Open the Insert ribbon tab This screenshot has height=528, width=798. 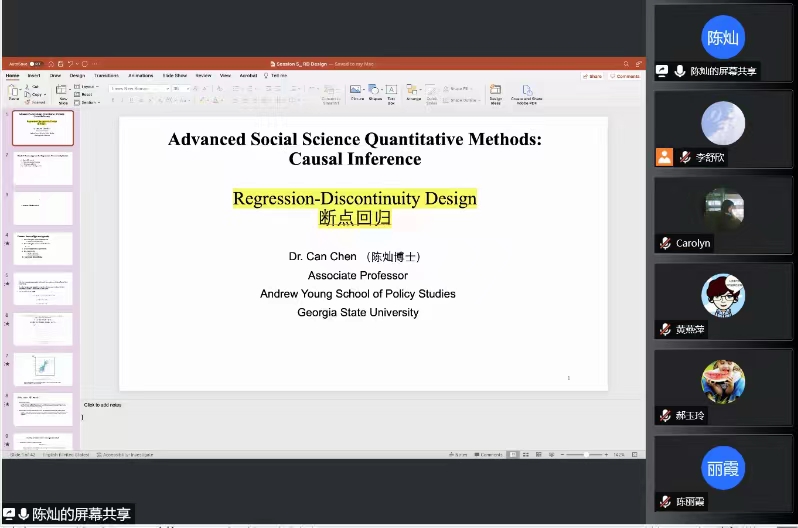(34, 75)
